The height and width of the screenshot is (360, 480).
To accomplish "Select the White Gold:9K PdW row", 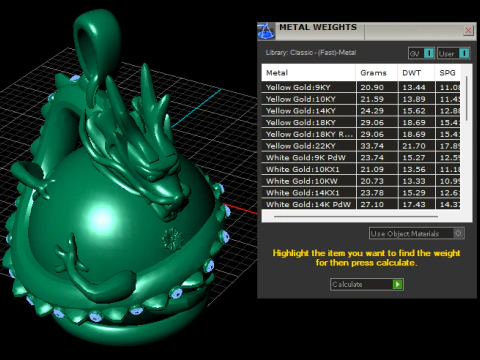I will pos(361,157).
